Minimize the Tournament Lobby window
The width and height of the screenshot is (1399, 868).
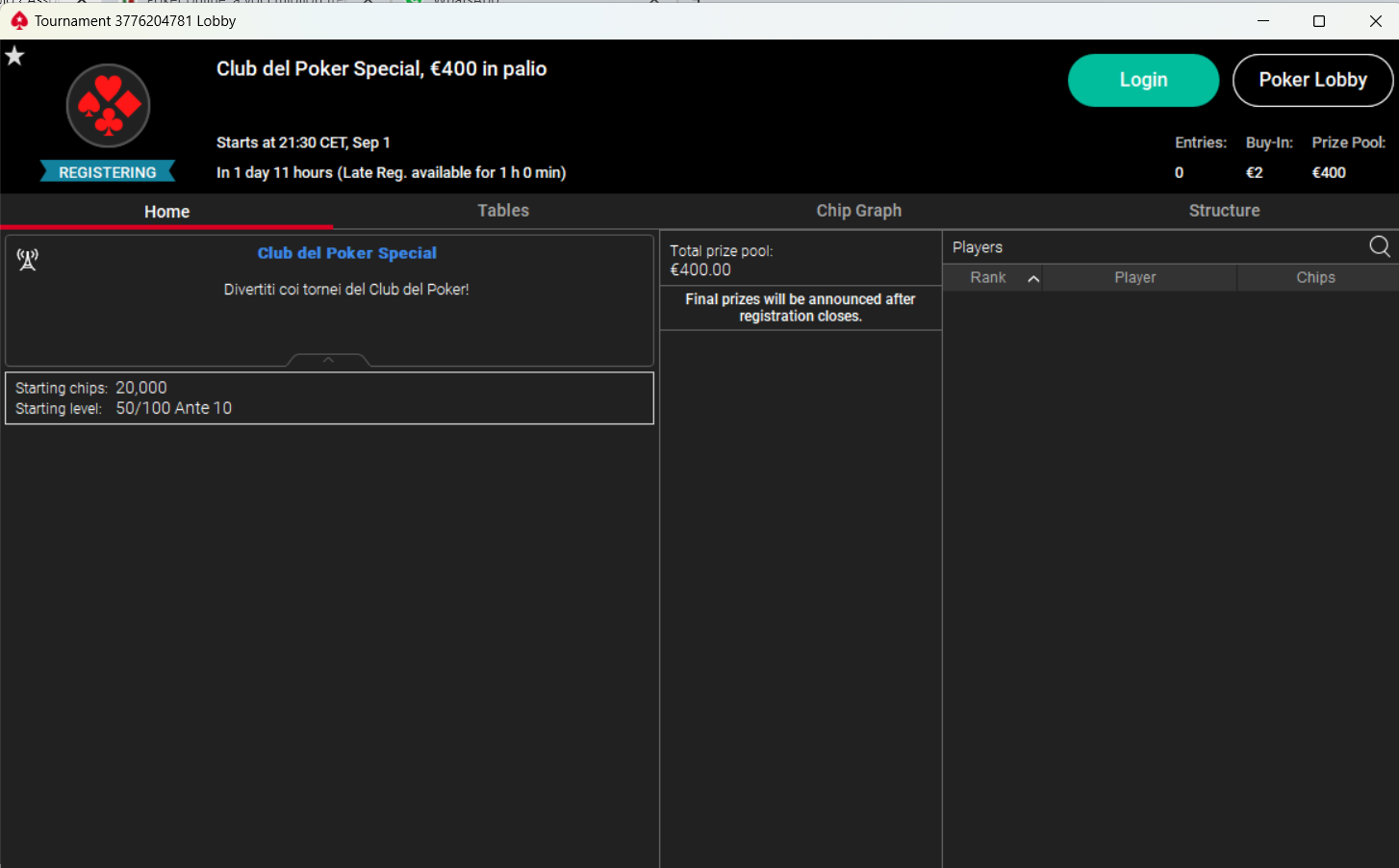[x=1263, y=20]
